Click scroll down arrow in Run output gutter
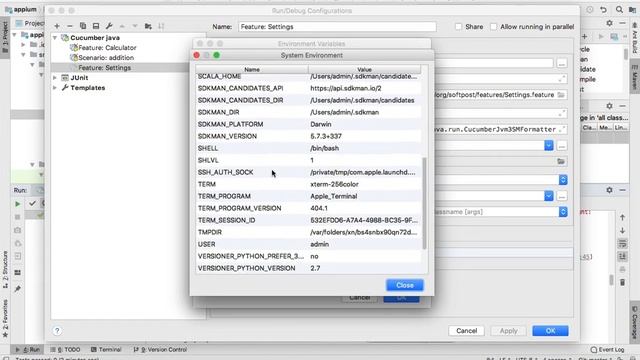Viewport: 640px width, 360px height. 622,231
